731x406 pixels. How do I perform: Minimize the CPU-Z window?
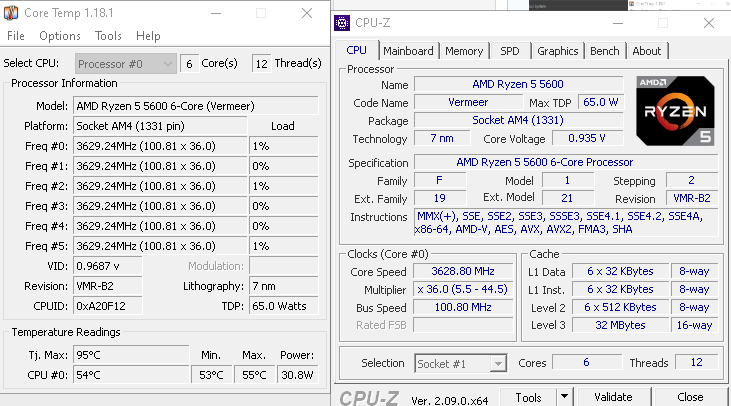coord(618,23)
